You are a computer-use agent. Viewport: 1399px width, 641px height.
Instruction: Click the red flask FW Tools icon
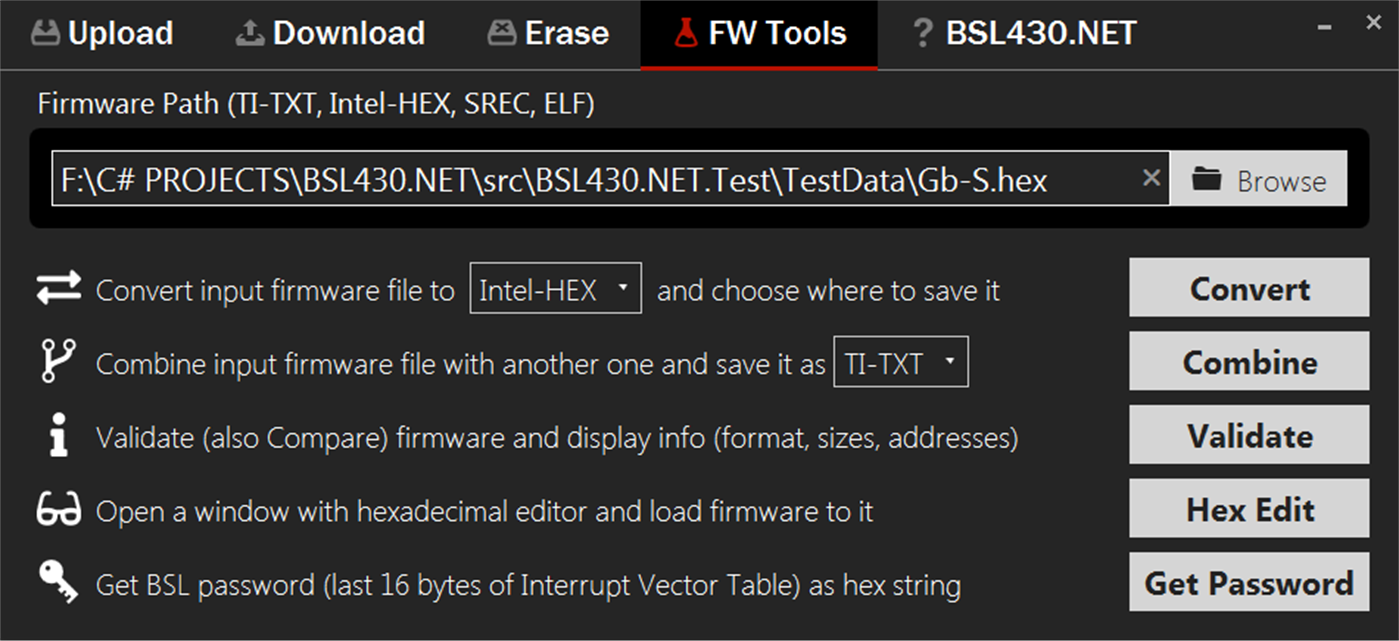coord(685,34)
